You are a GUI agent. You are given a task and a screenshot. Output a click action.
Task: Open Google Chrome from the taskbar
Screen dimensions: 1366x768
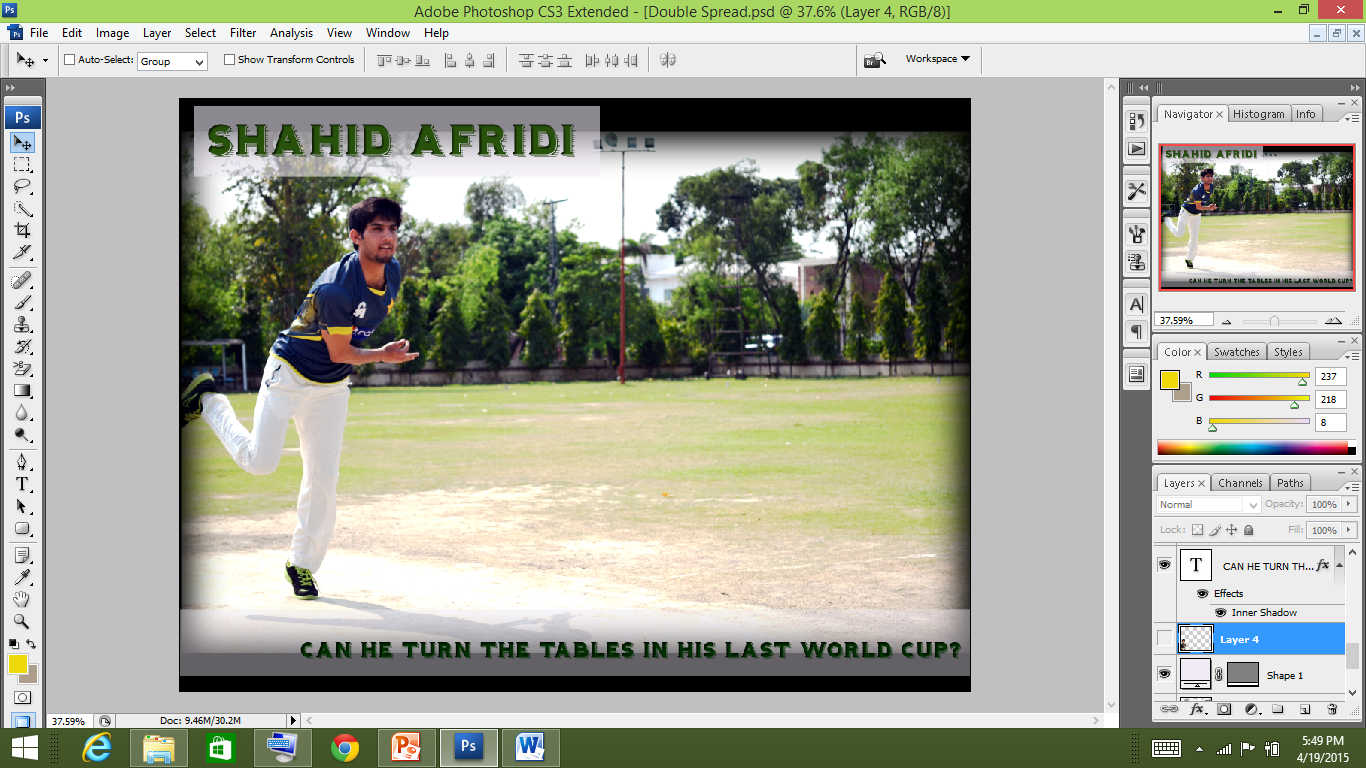point(345,747)
